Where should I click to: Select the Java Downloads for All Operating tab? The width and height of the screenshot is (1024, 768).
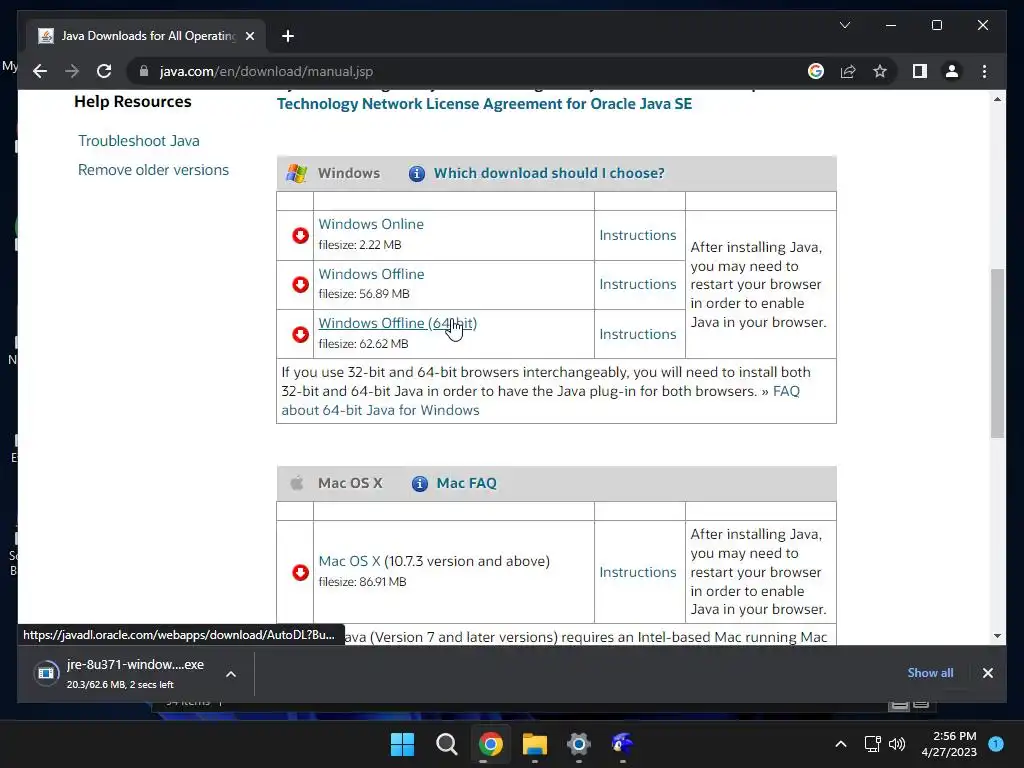148,36
